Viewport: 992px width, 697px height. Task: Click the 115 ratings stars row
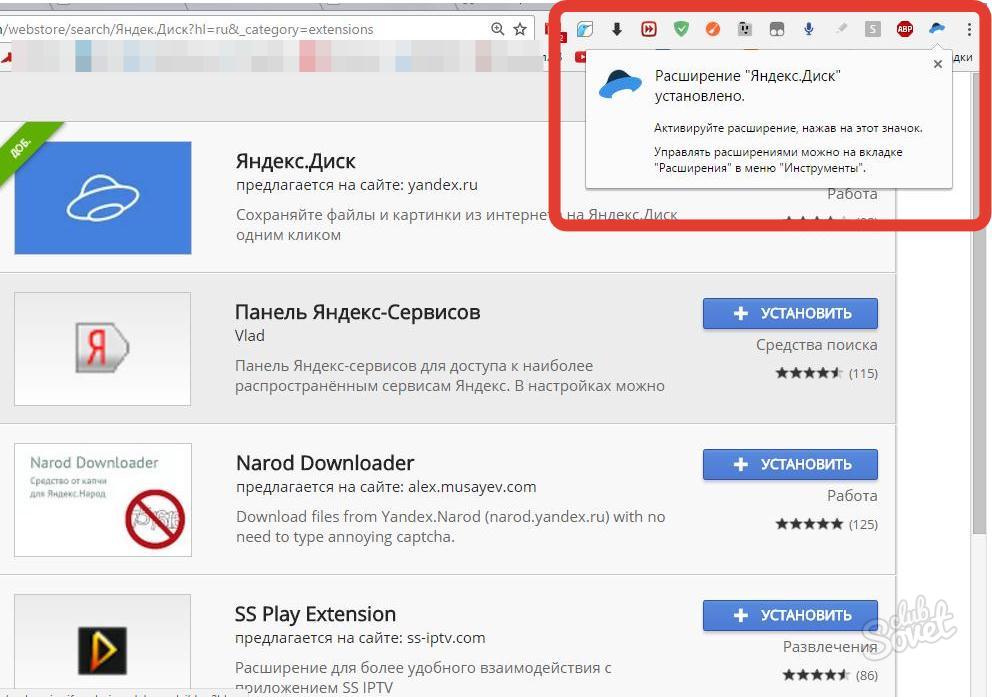point(826,373)
